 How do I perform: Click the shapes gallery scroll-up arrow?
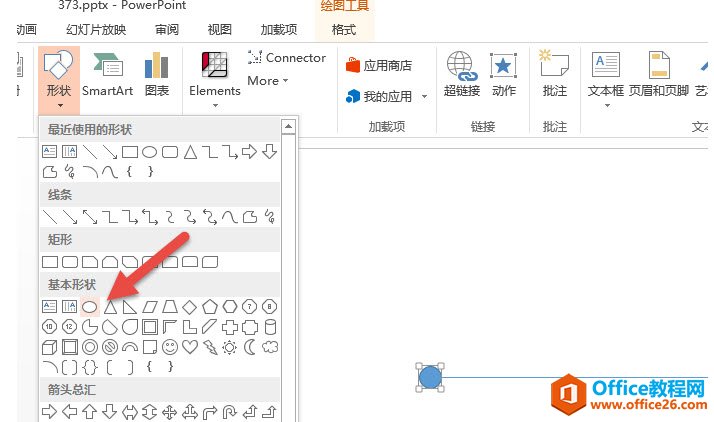coord(288,127)
